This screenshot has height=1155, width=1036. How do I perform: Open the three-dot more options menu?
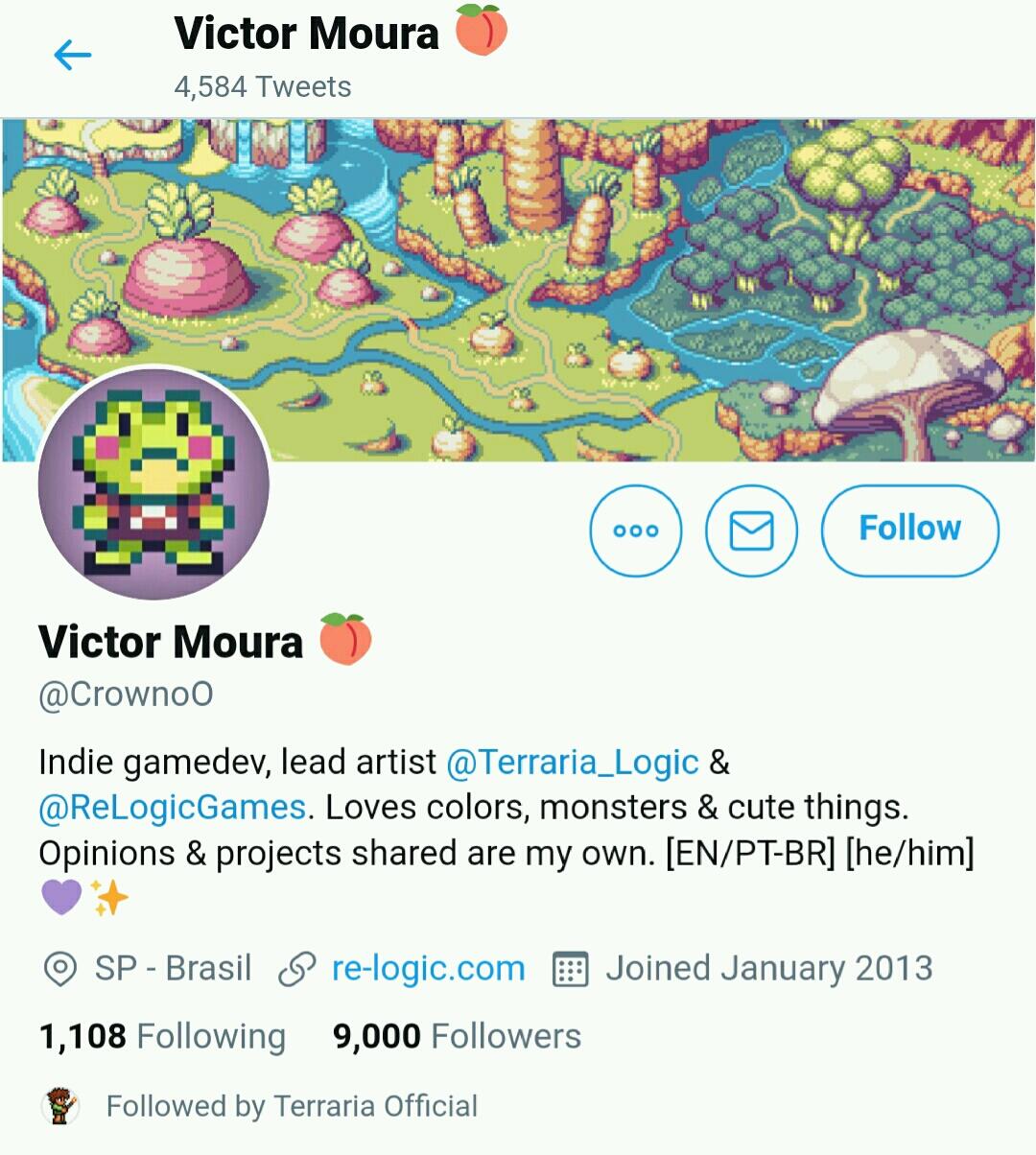(636, 530)
